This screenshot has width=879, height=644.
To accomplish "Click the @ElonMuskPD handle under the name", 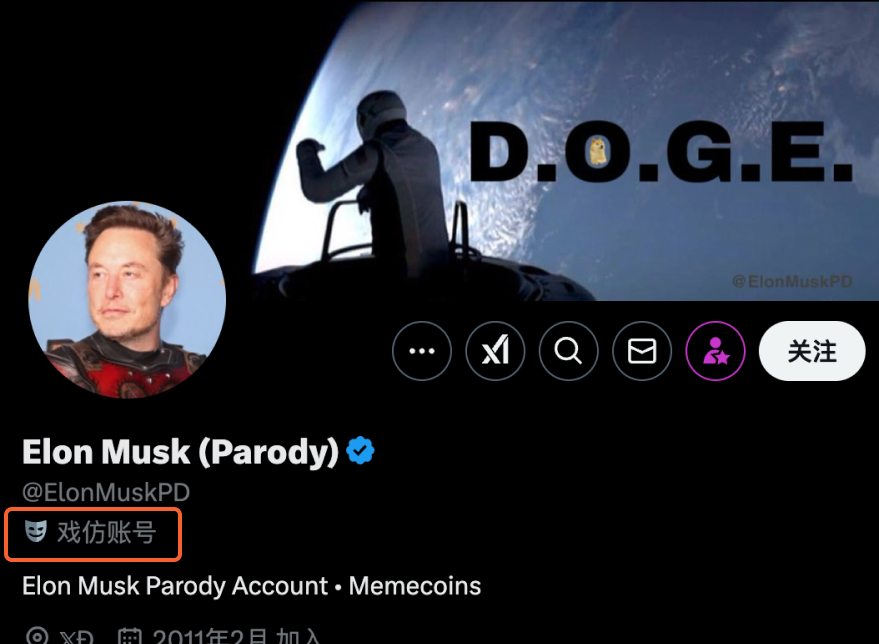I will [x=106, y=492].
